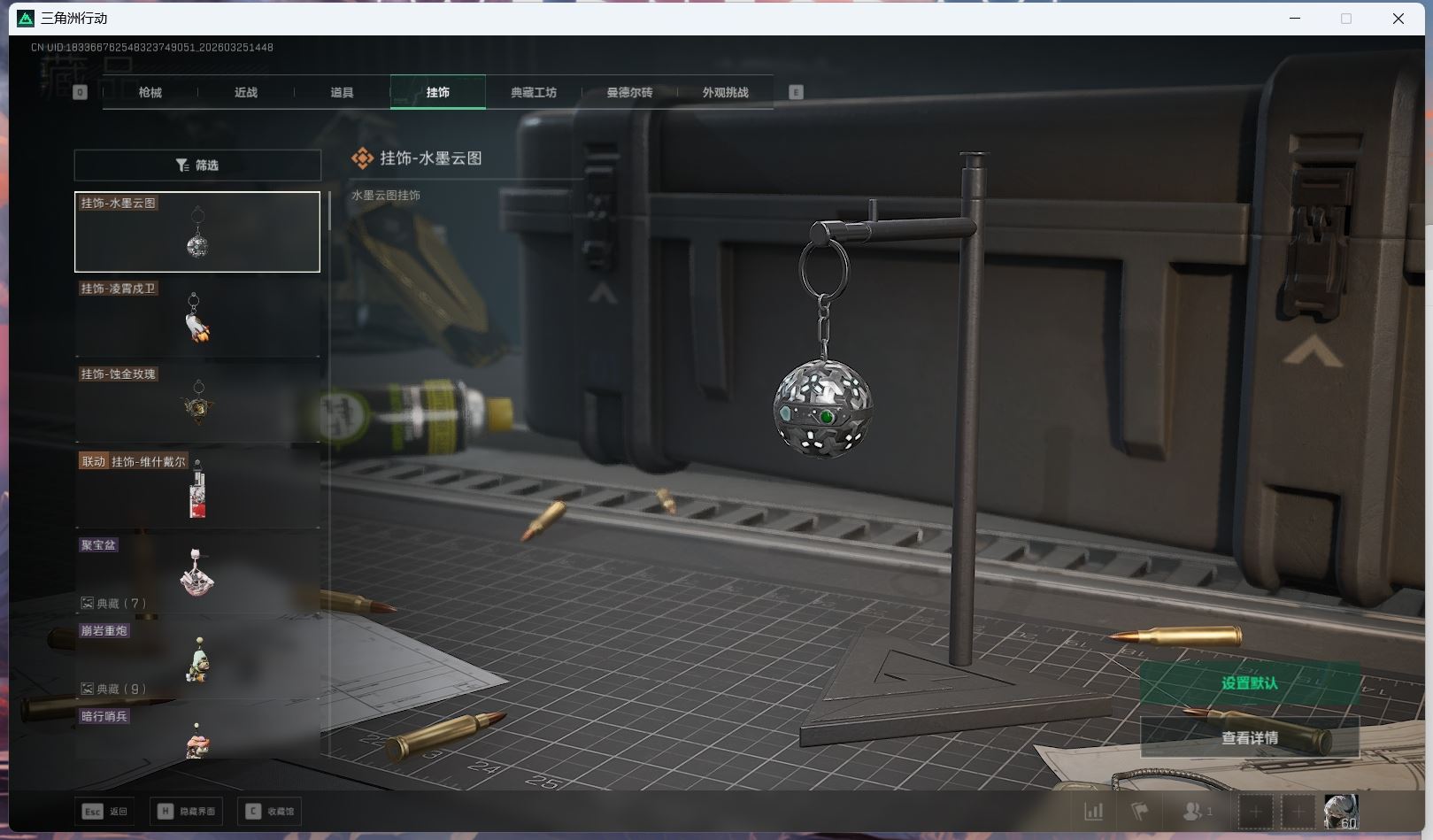Open the friends/team members icon
Screen dimensions: 1433x840
(1197, 811)
